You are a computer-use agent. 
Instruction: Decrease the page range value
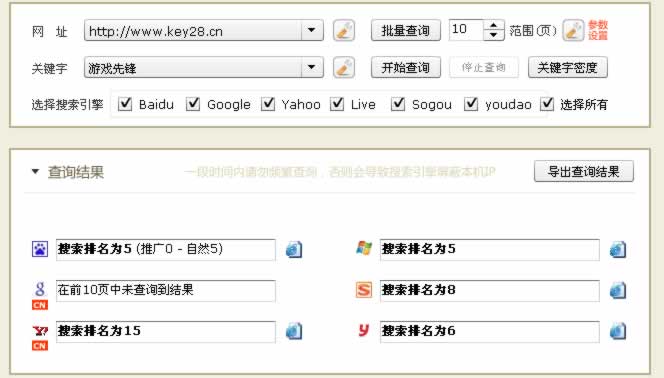click(493, 35)
